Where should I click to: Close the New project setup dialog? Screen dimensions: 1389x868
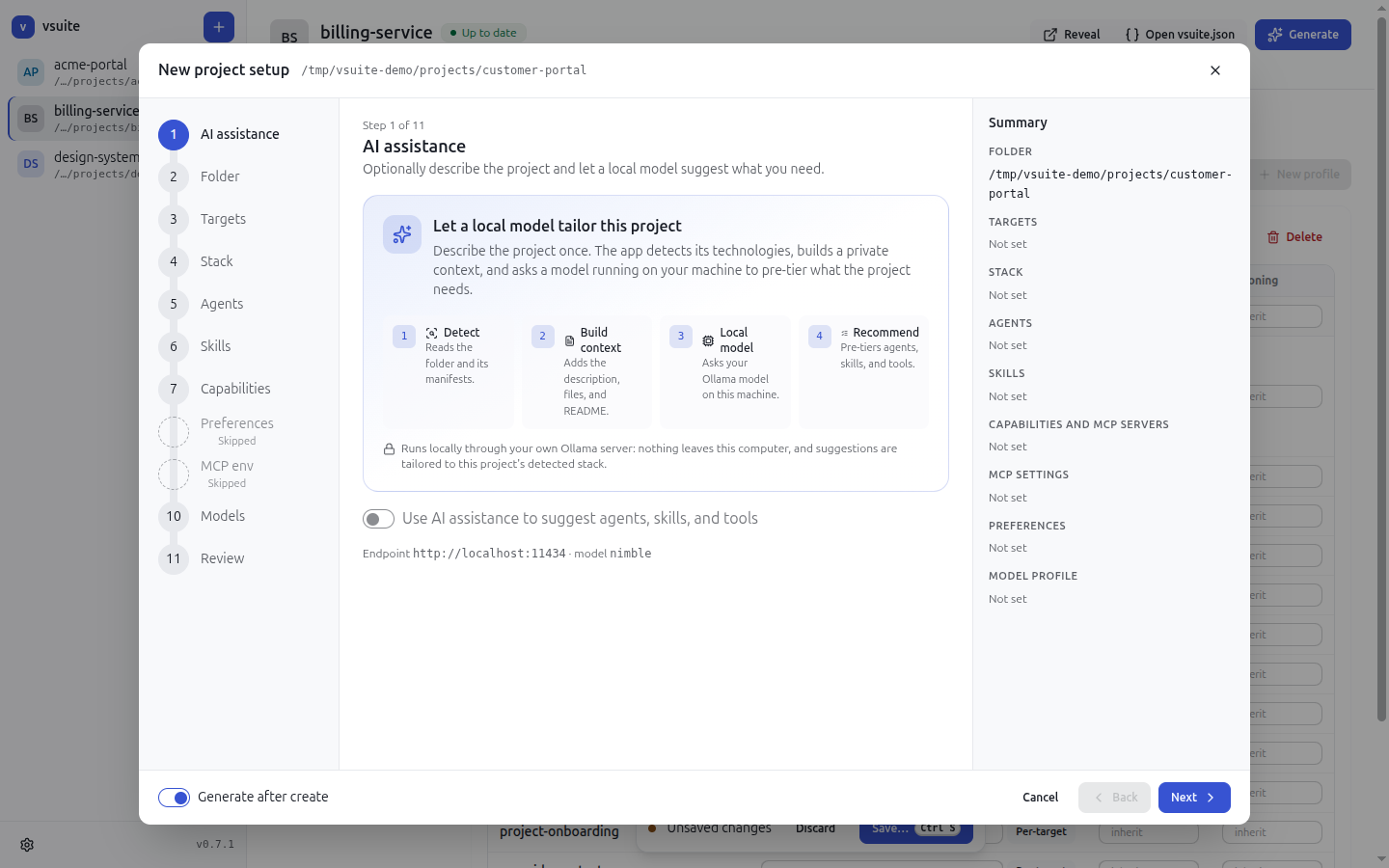pos(1215,70)
